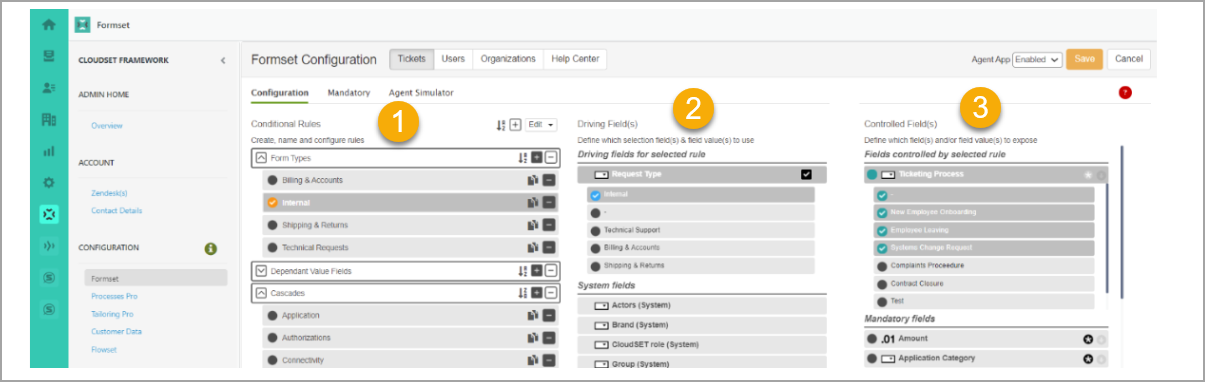Add a rule to Form Types group
This screenshot has width=1205, height=382.
(x=536, y=158)
